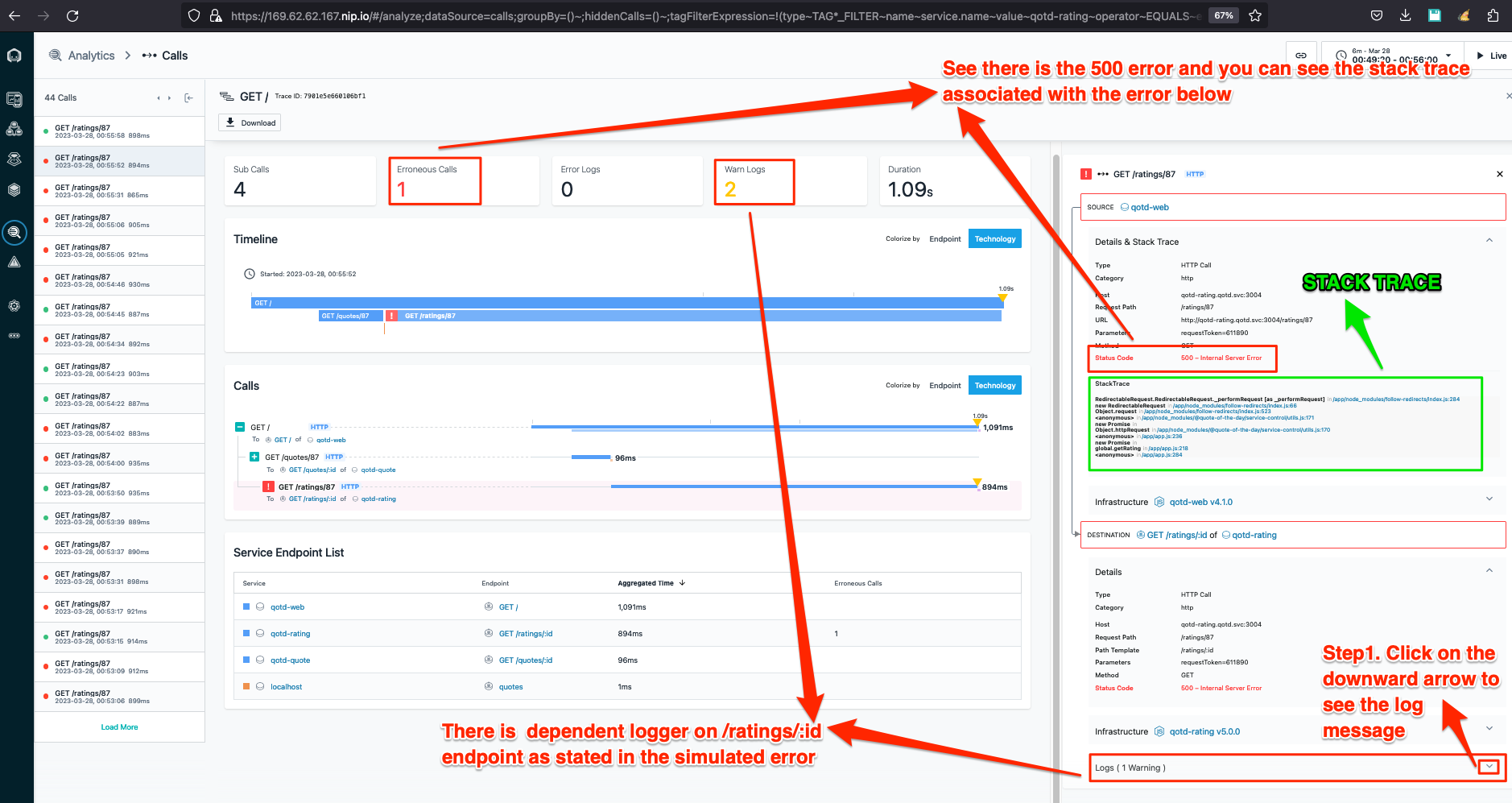1512x803 pixels.
Task: Open call GET /ratings/87 at 00:55:31
Action: click(119, 191)
